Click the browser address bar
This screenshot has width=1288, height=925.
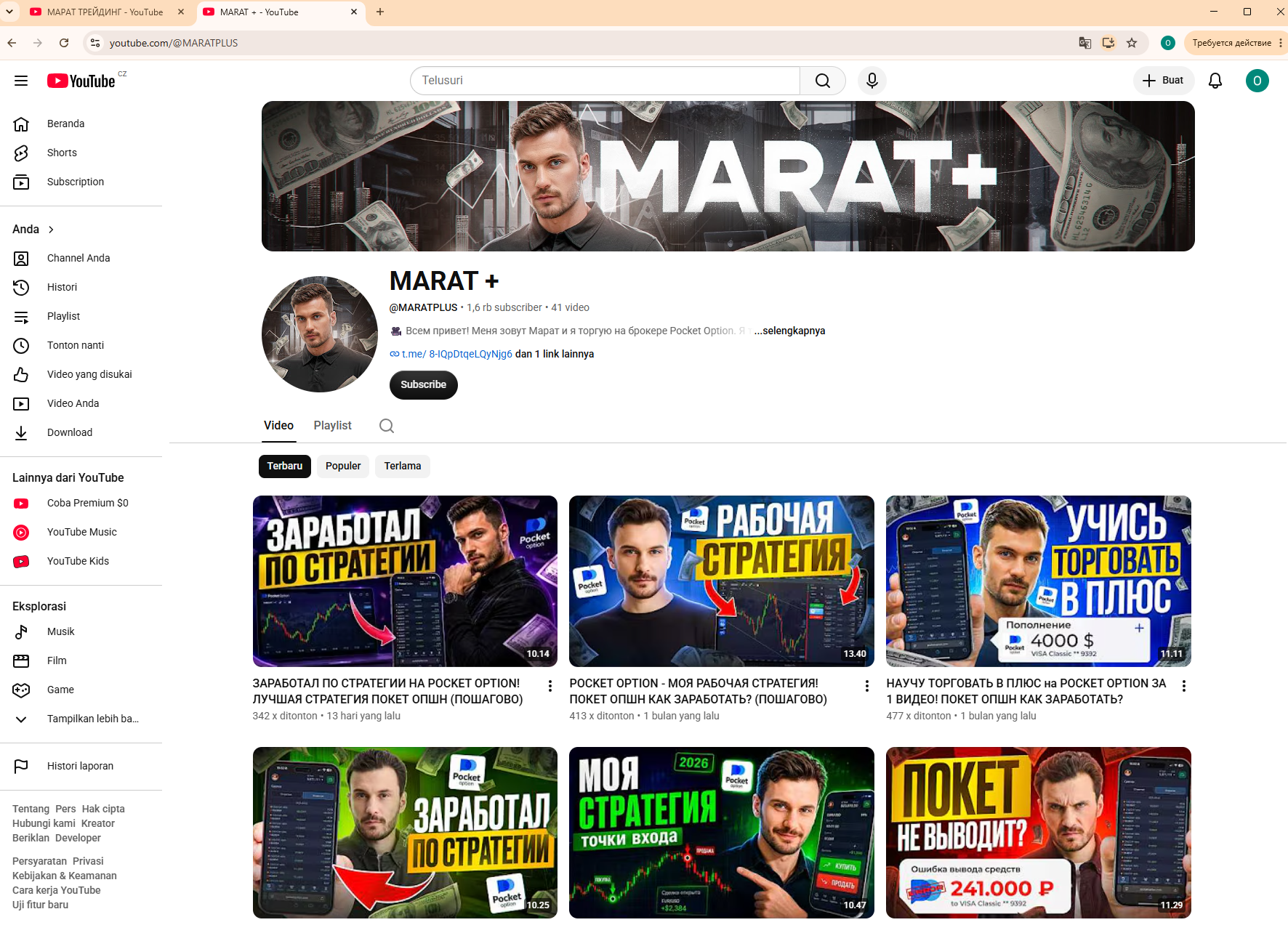coord(581,43)
